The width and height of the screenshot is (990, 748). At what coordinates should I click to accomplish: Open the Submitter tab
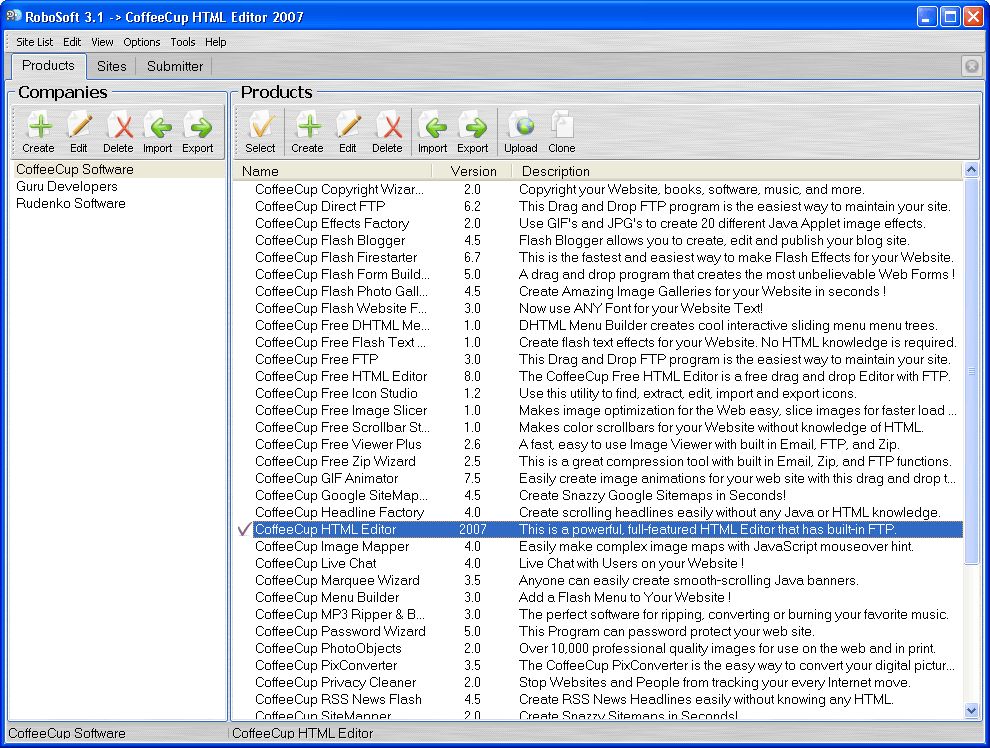click(174, 66)
